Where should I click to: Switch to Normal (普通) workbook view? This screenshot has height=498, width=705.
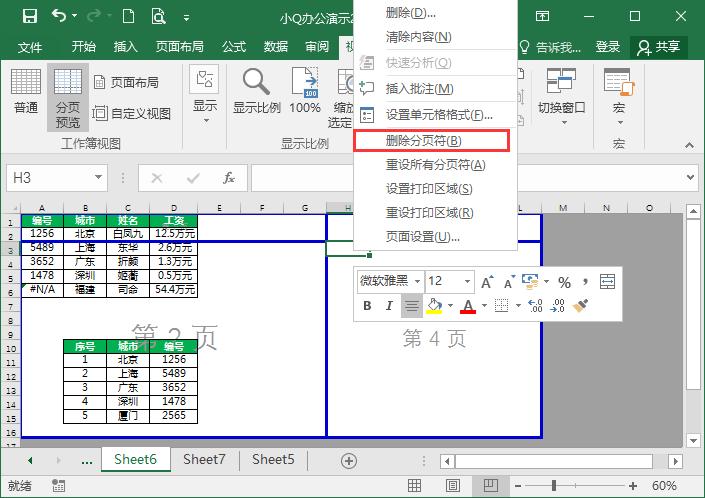tap(26, 92)
